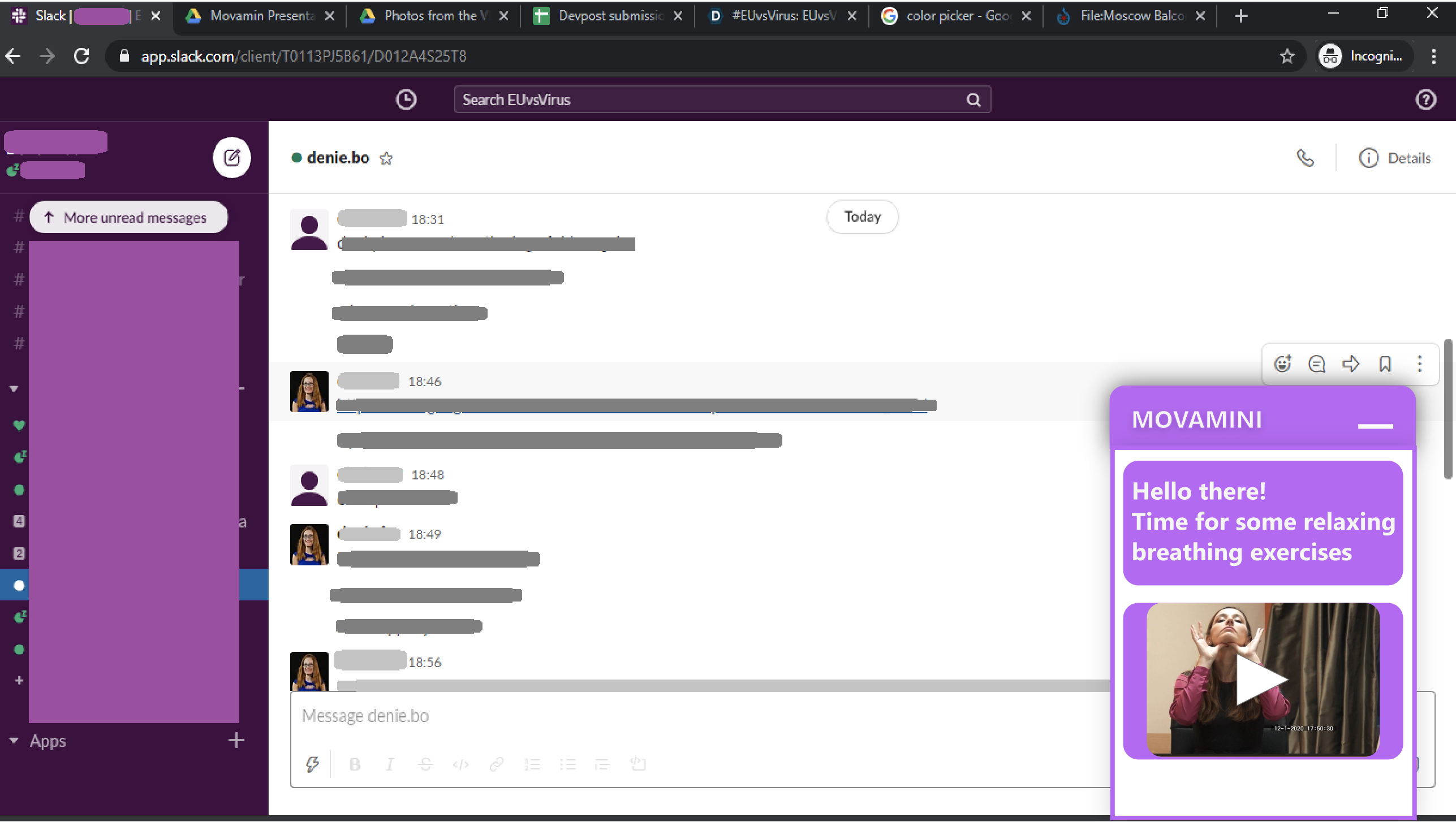Open the shortcuts lightning bolt icon
1456x822 pixels.
[x=312, y=764]
